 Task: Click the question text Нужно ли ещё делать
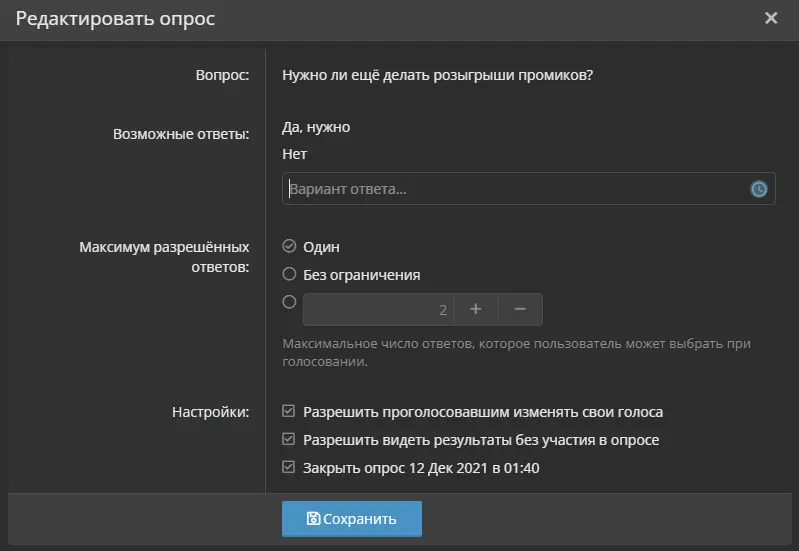pyautogui.click(x=437, y=75)
